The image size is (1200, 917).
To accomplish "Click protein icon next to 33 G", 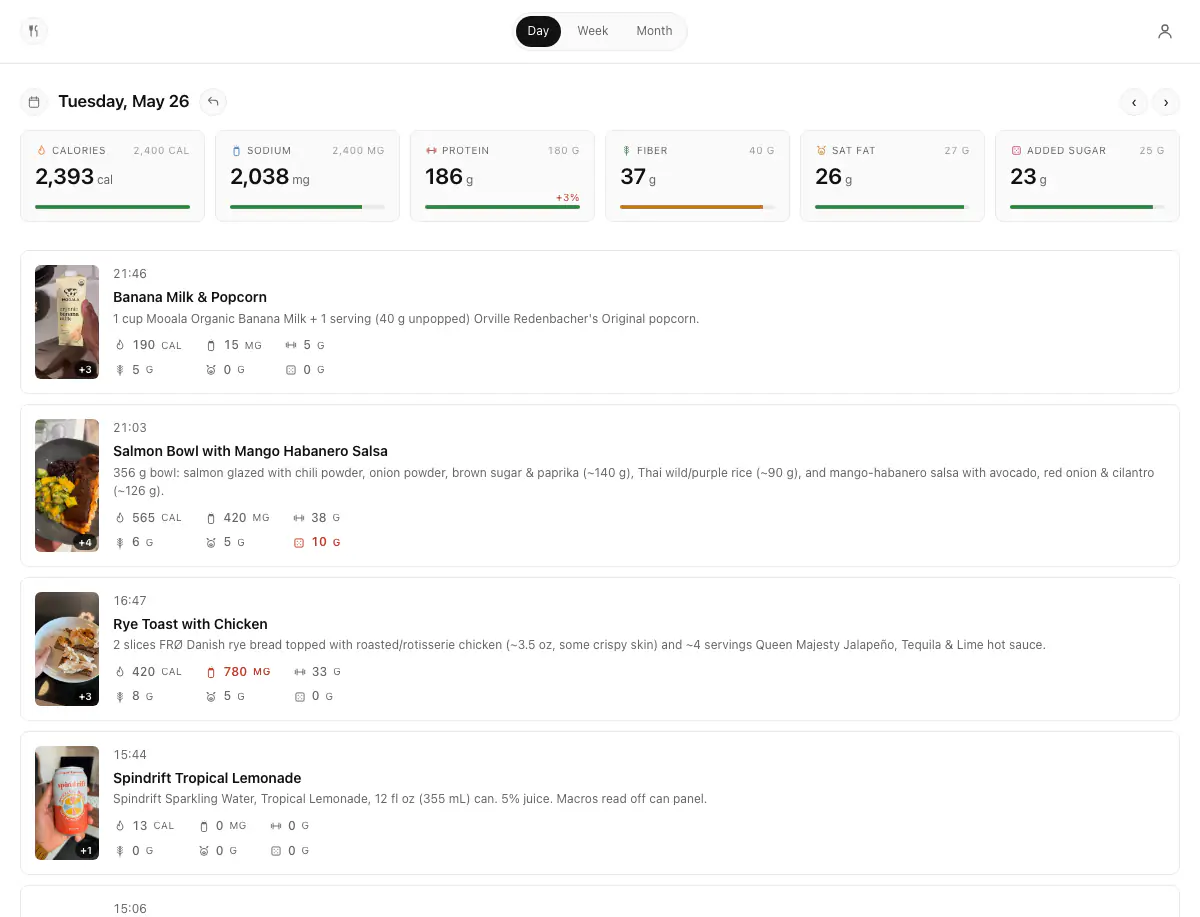I will (x=299, y=672).
